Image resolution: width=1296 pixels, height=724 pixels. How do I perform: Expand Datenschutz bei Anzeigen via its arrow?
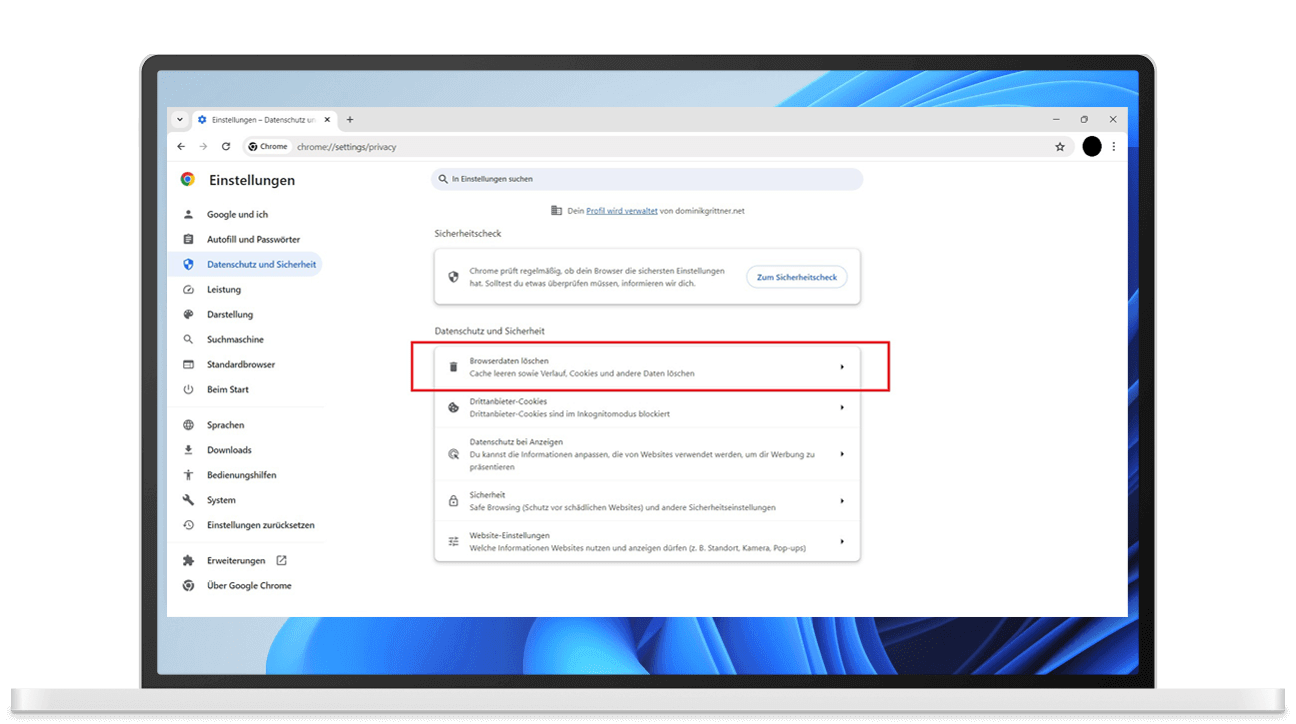(x=842, y=454)
